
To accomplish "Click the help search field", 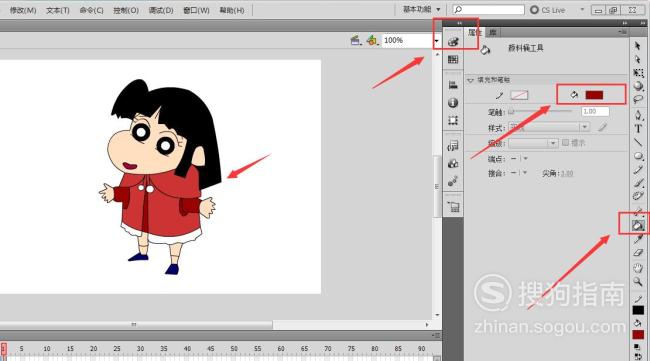I will coord(488,9).
